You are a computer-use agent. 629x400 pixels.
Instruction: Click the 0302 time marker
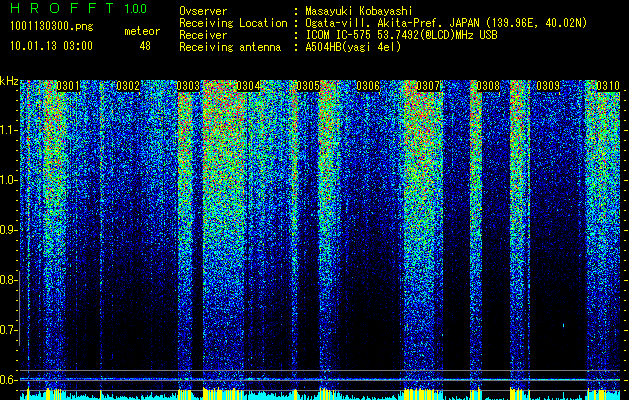128,86
